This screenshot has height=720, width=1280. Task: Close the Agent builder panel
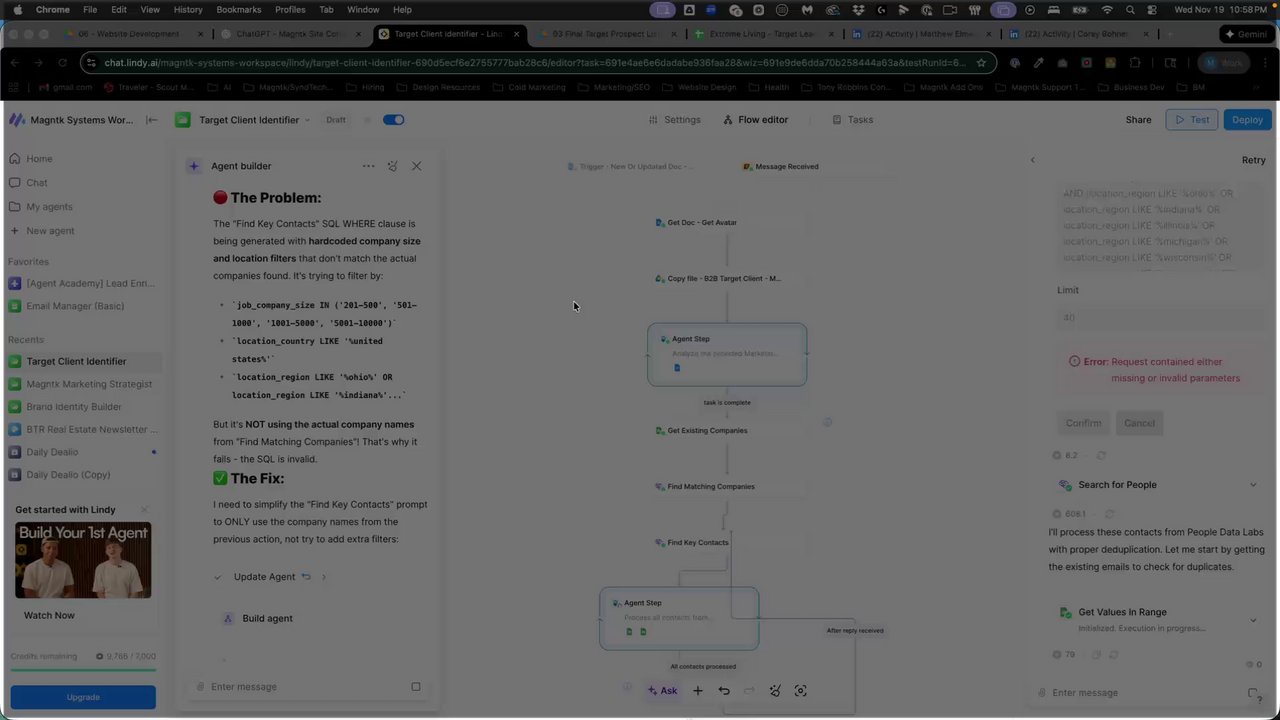pyautogui.click(x=417, y=166)
